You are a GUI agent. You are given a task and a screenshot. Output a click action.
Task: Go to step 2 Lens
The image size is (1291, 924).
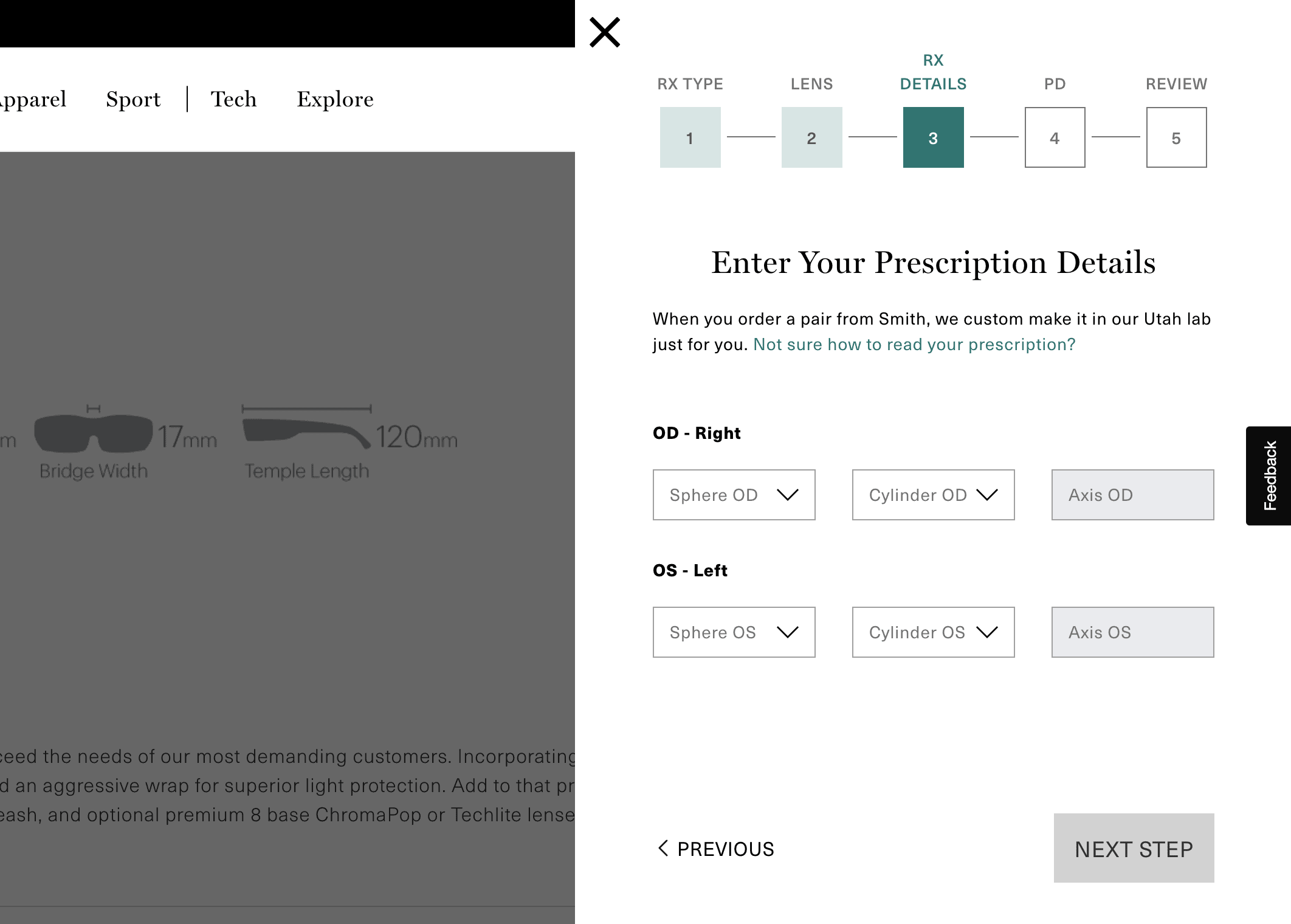tap(811, 137)
